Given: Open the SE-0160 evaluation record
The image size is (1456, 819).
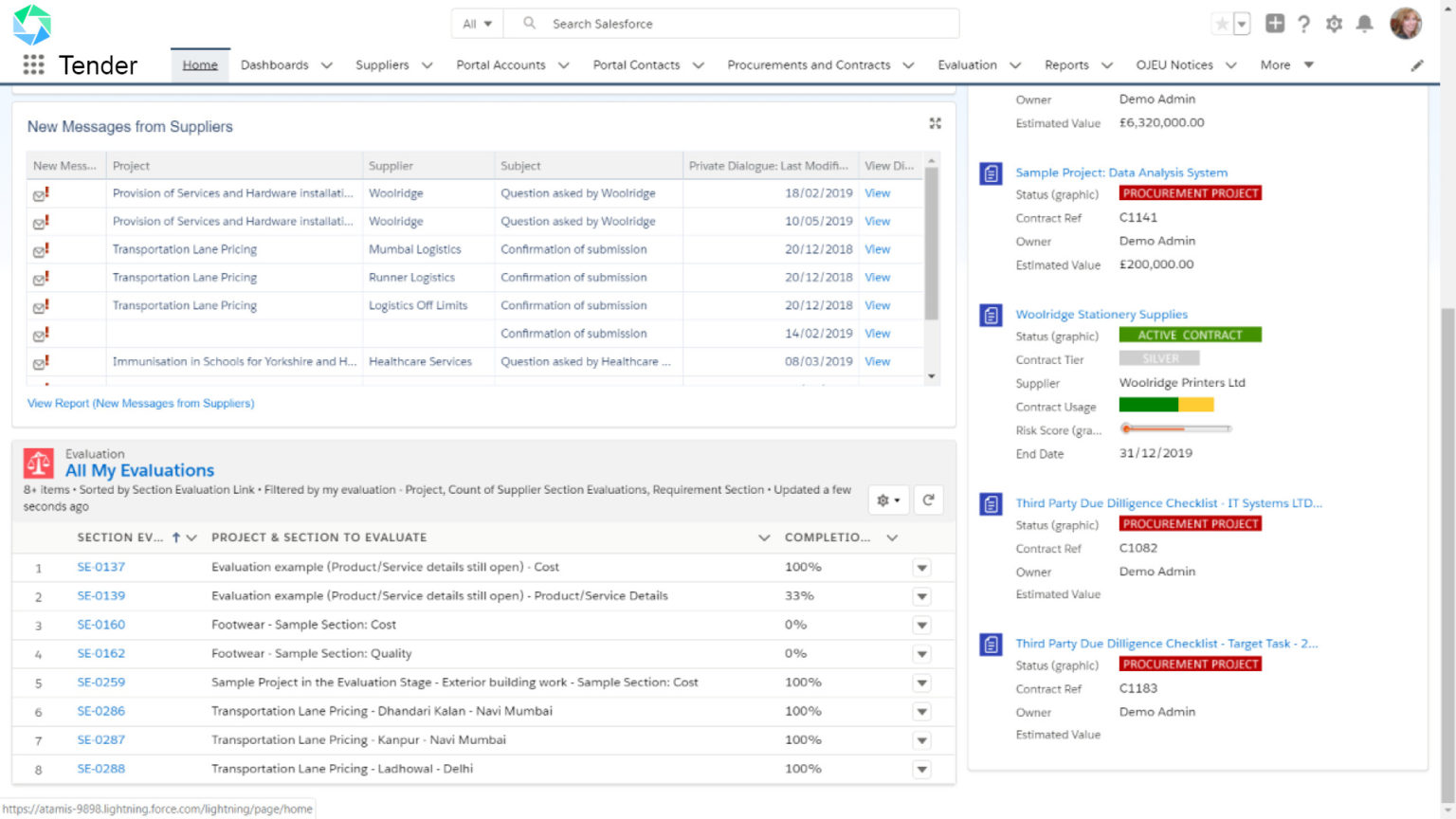Looking at the screenshot, I should point(100,625).
